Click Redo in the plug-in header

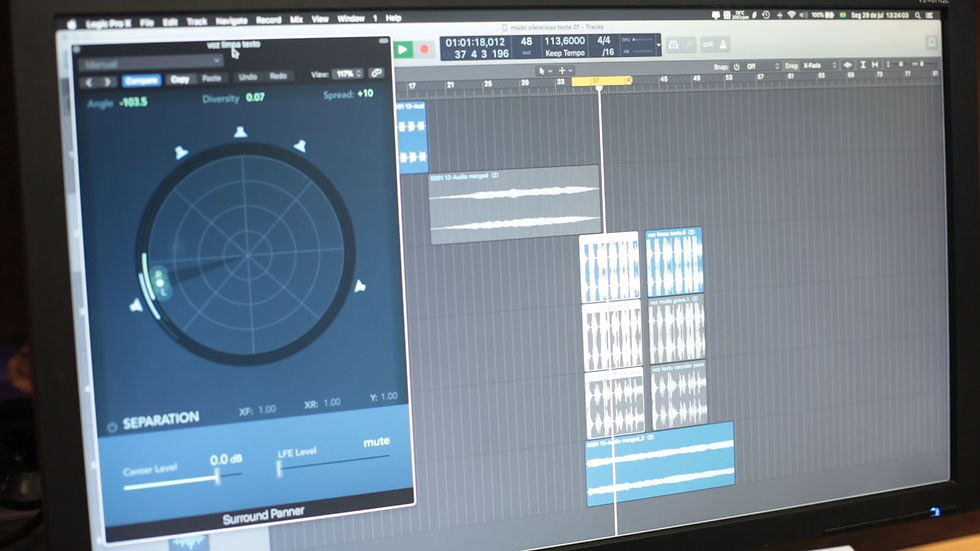coord(278,76)
